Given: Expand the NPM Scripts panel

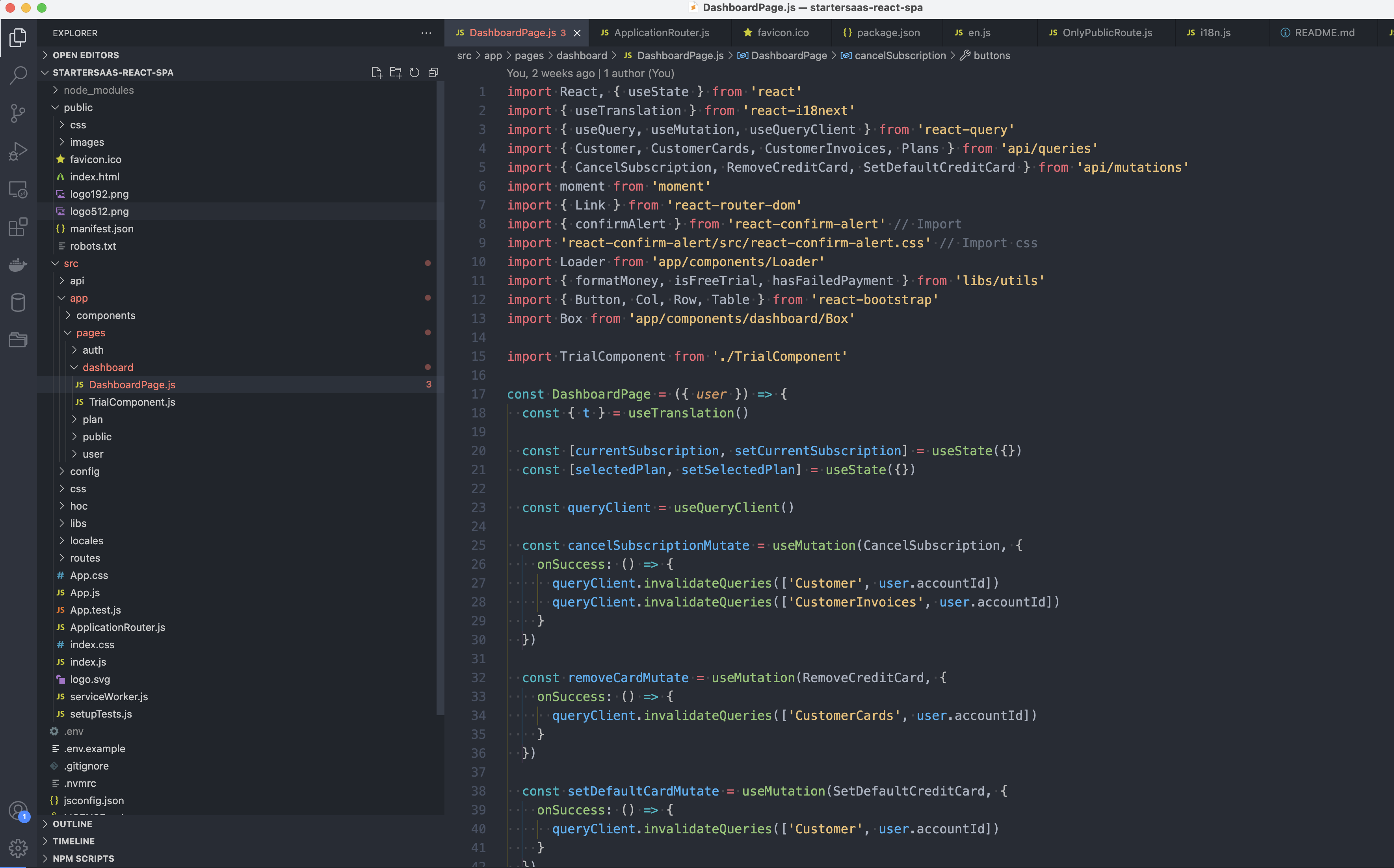Looking at the screenshot, I should coord(241,858).
